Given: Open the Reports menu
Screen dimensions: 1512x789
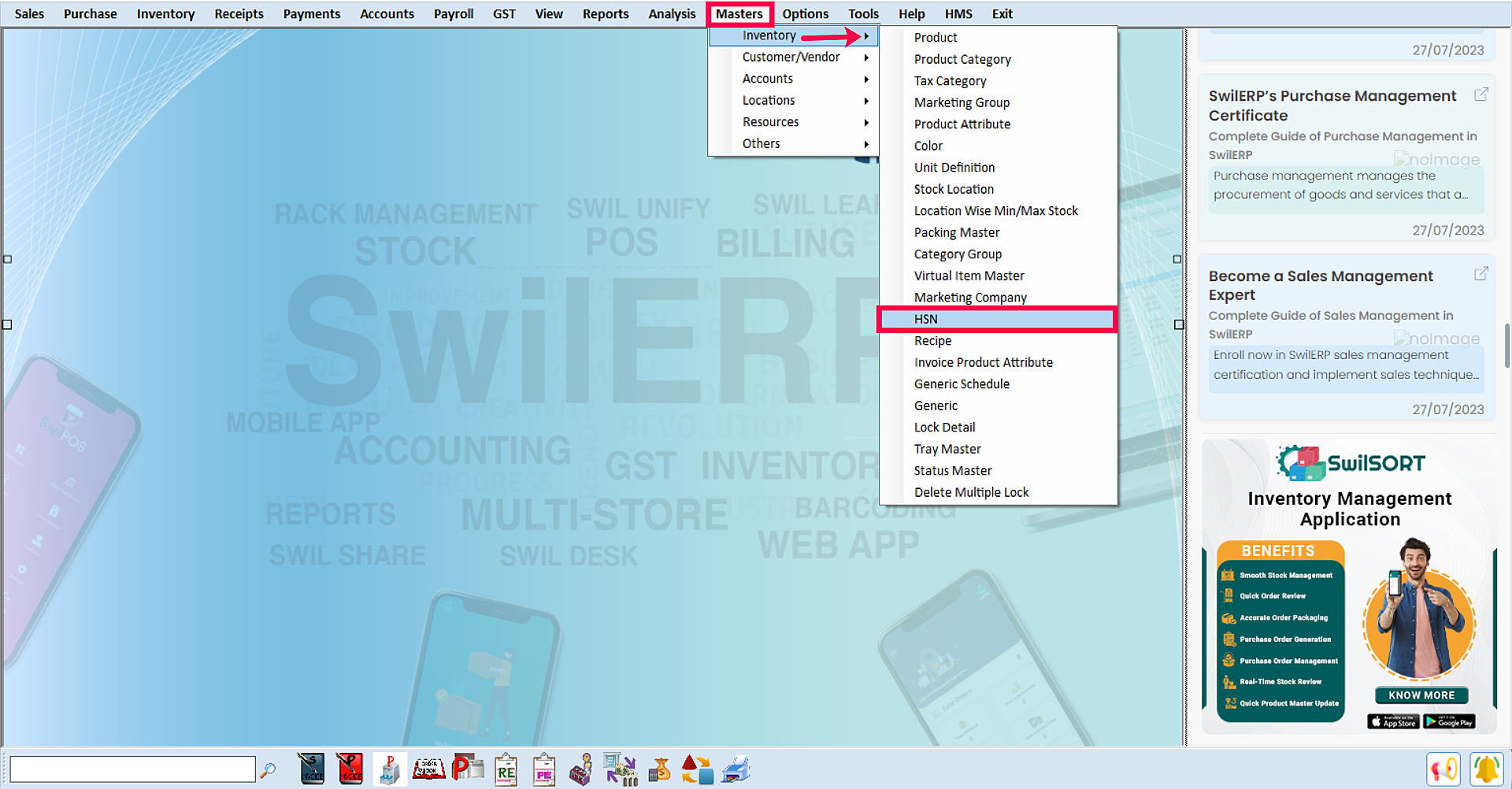Looking at the screenshot, I should pos(606,14).
